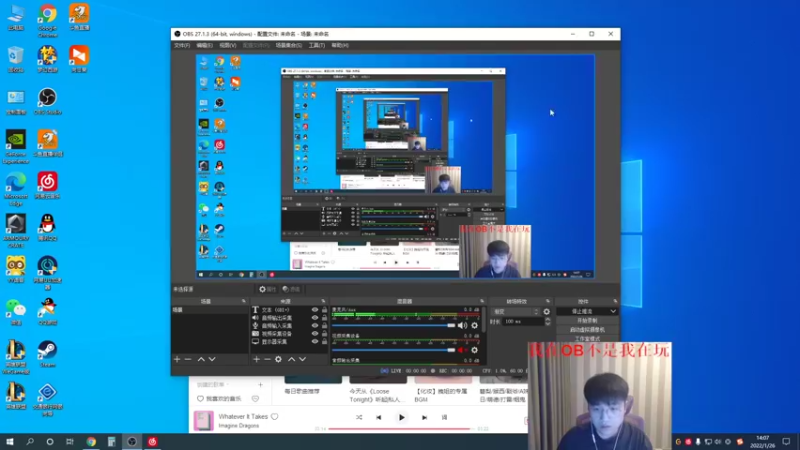This screenshot has width=800, height=450.
Task: Open the Edit (E) menu in OBS
Action: 205,45
